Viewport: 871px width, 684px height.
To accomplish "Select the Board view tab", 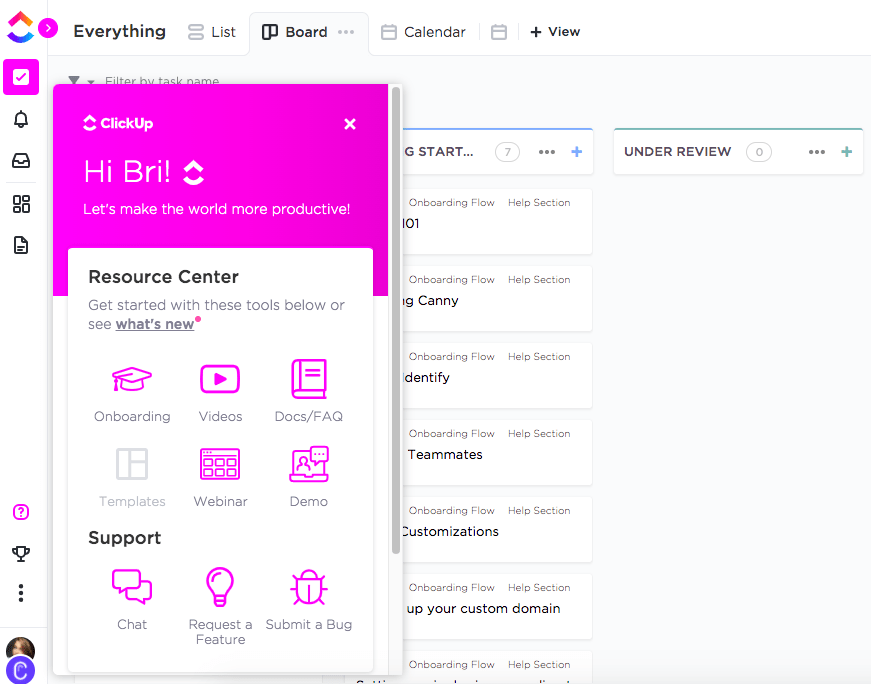I will tap(294, 32).
